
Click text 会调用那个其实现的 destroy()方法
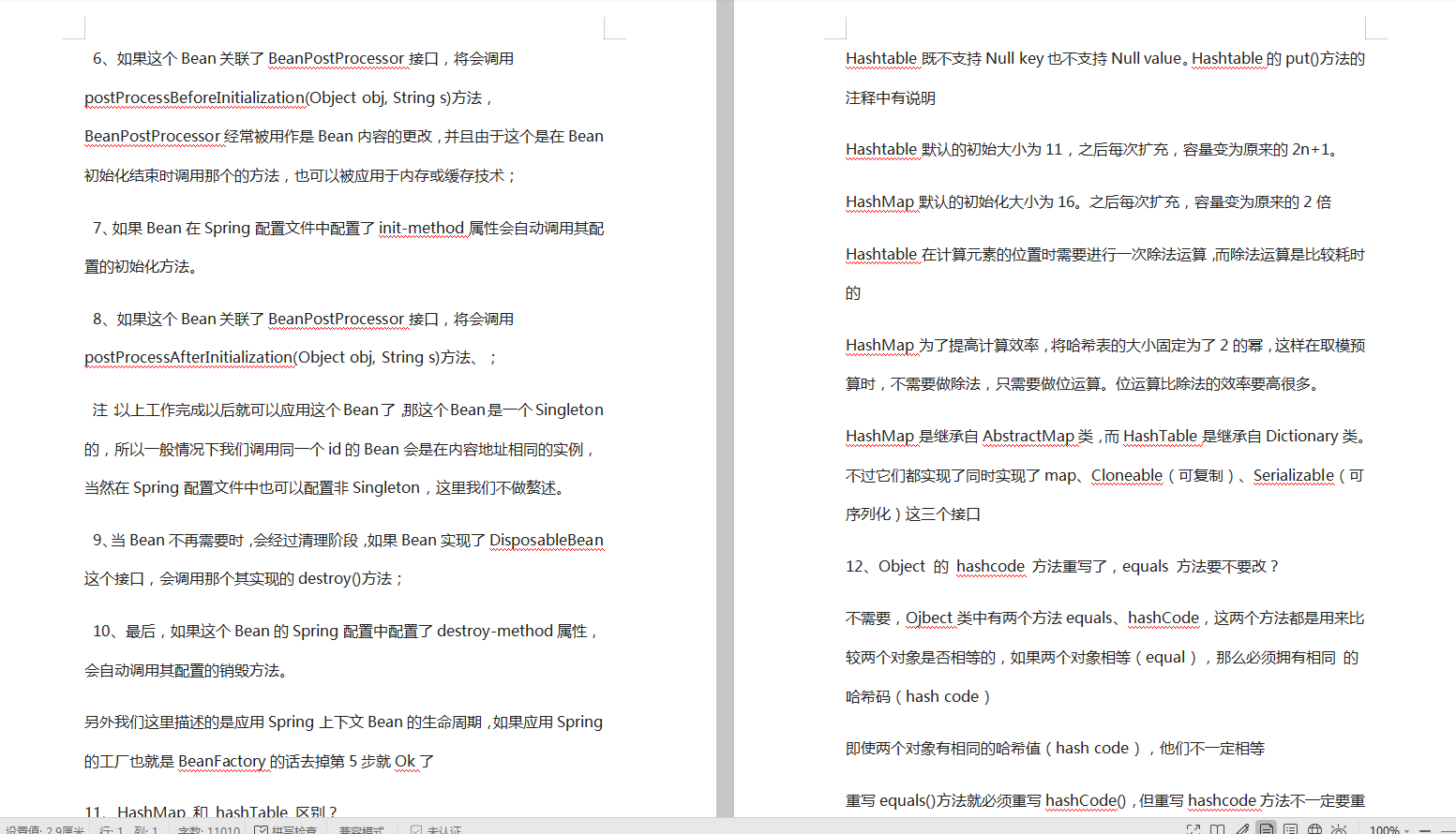(276, 578)
